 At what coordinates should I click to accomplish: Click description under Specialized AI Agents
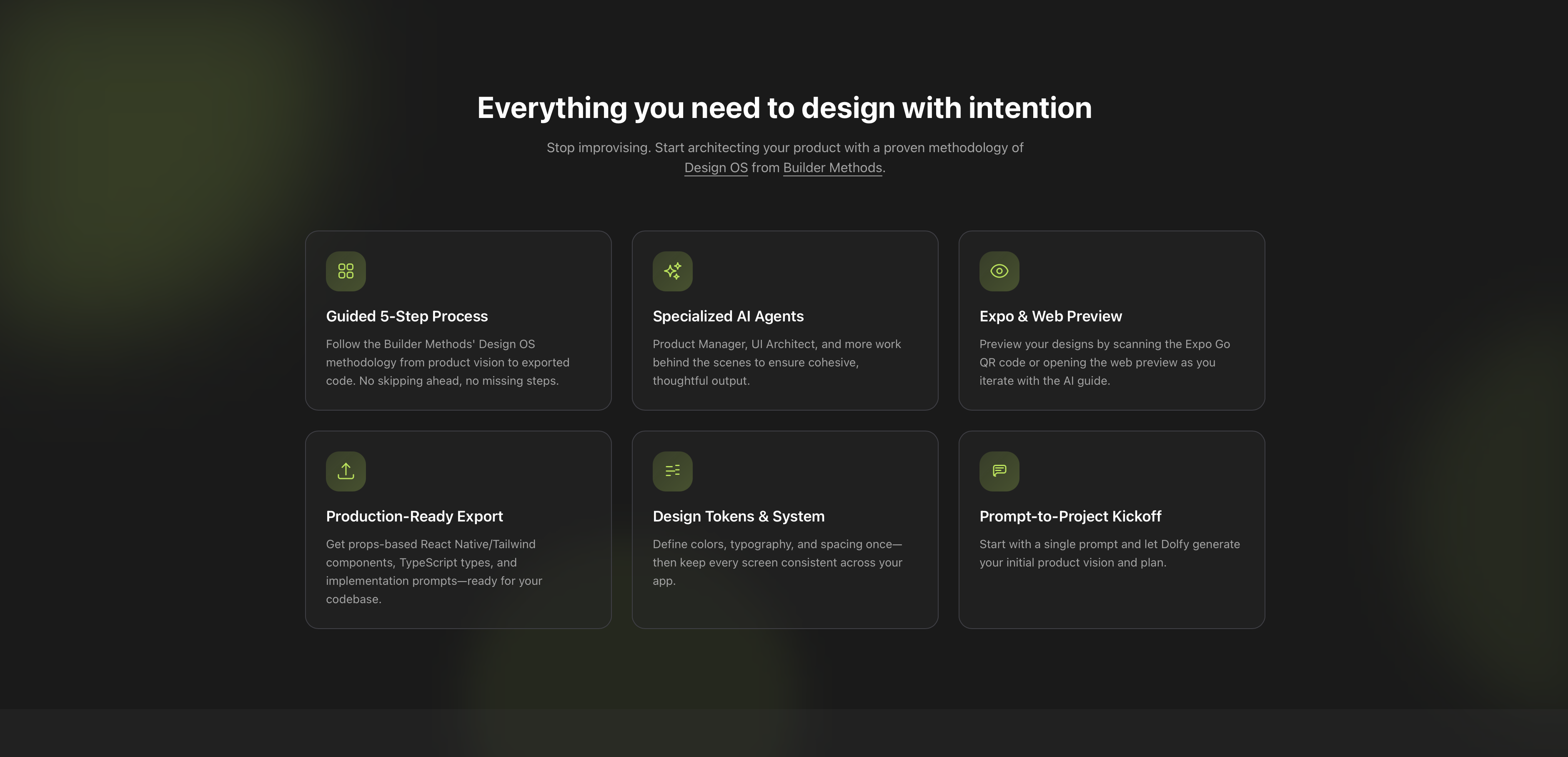[x=776, y=362]
